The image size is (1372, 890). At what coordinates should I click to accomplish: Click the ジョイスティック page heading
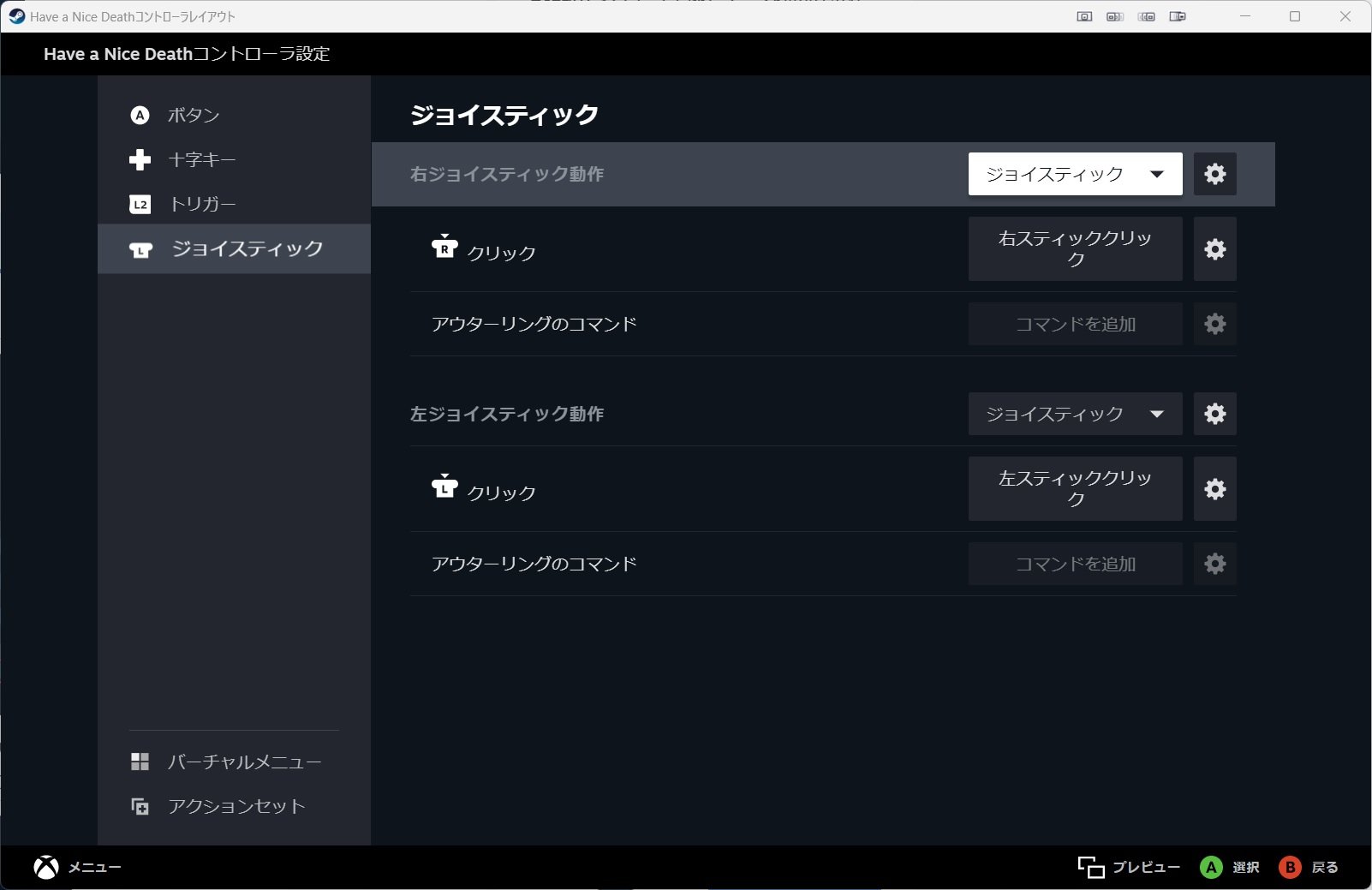click(504, 115)
